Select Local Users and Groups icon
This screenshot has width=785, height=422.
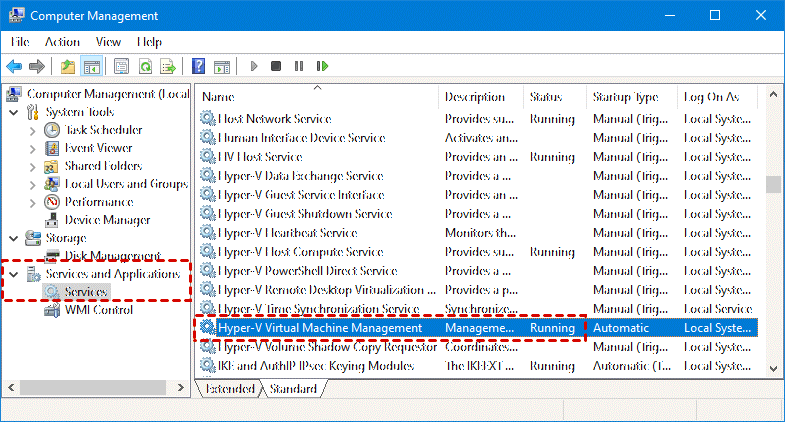[52, 184]
